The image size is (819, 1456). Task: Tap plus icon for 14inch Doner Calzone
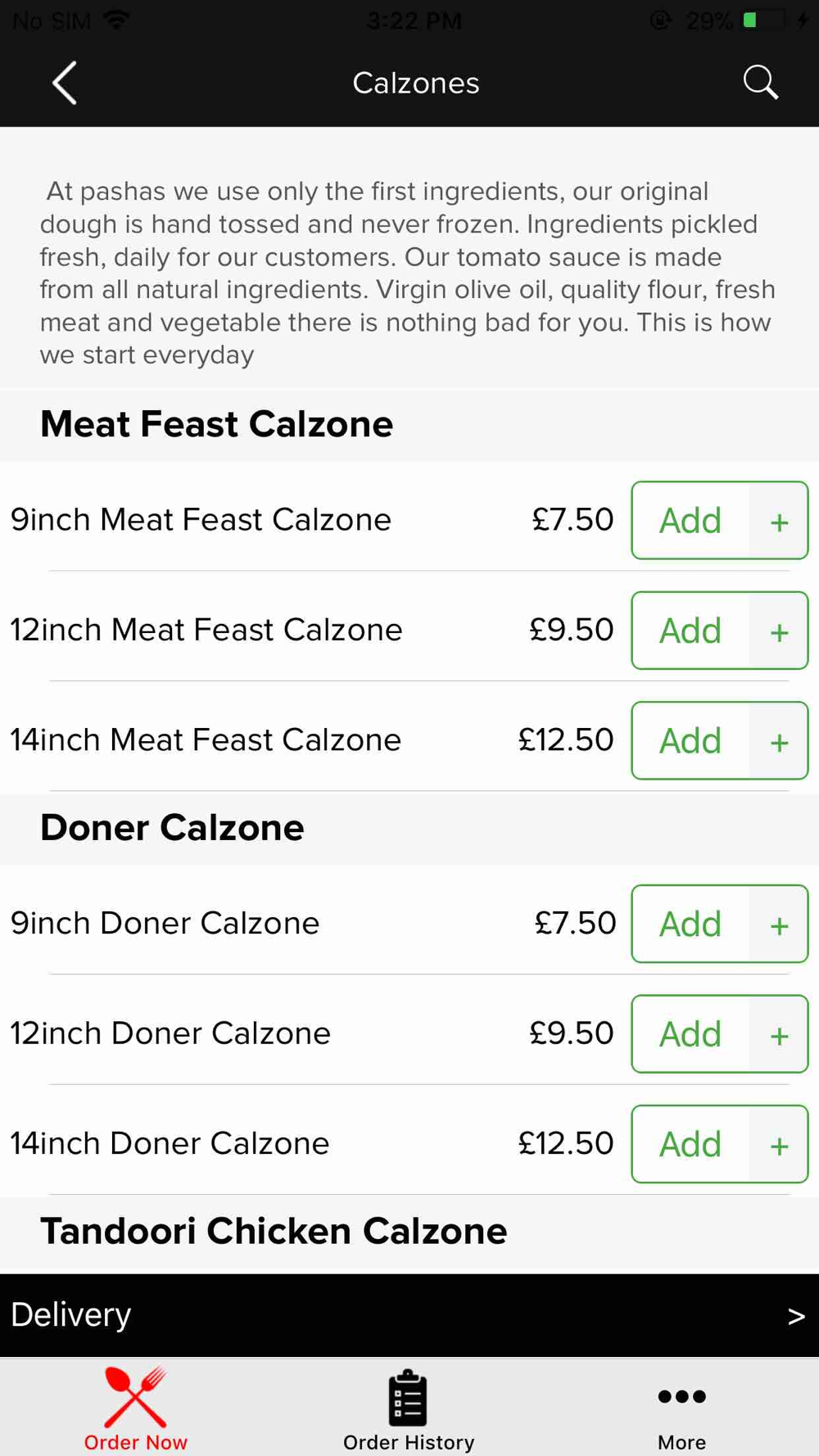tap(779, 1145)
